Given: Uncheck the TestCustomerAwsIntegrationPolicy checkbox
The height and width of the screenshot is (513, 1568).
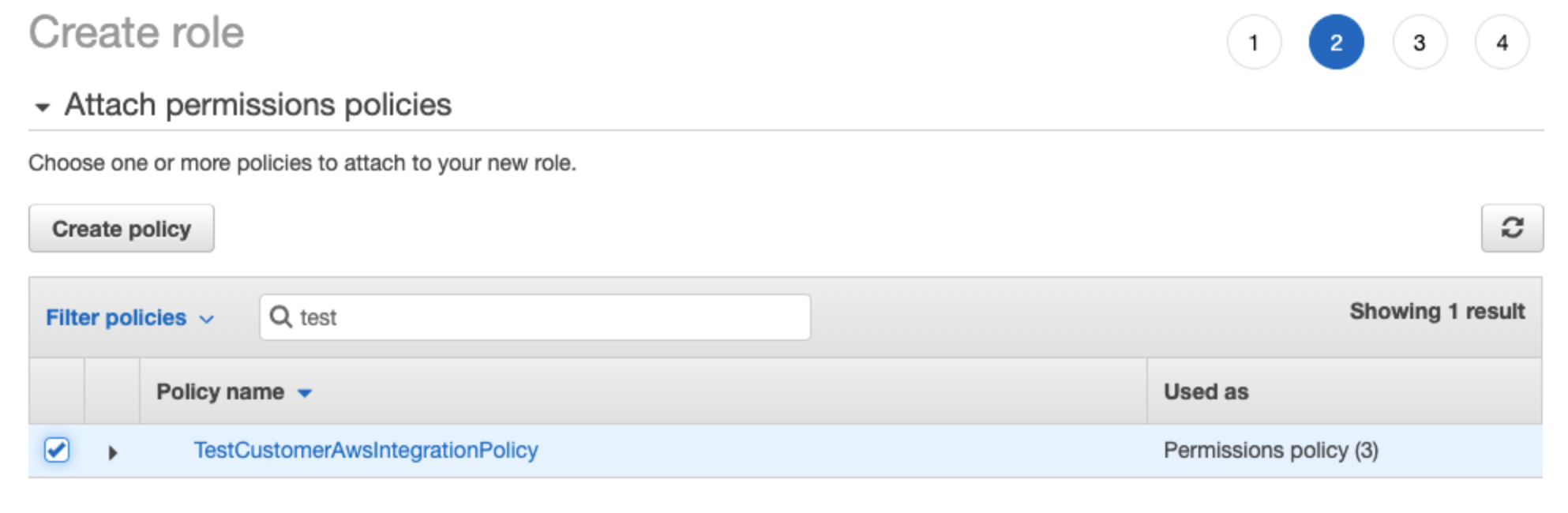Looking at the screenshot, I should (57, 450).
